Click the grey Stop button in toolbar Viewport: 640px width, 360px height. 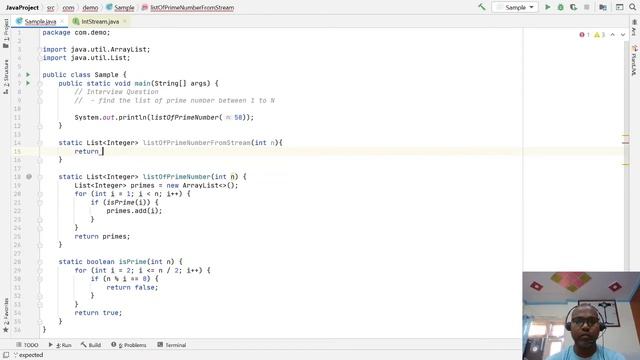(587, 7)
